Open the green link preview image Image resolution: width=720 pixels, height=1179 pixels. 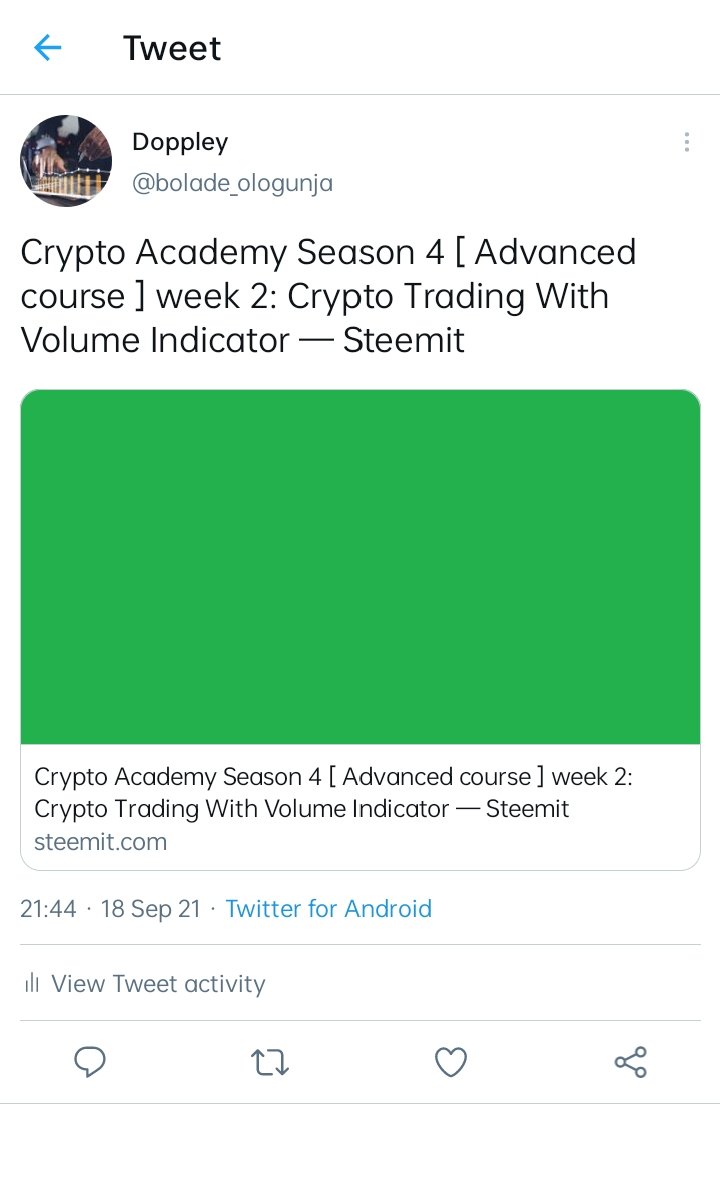pos(360,566)
